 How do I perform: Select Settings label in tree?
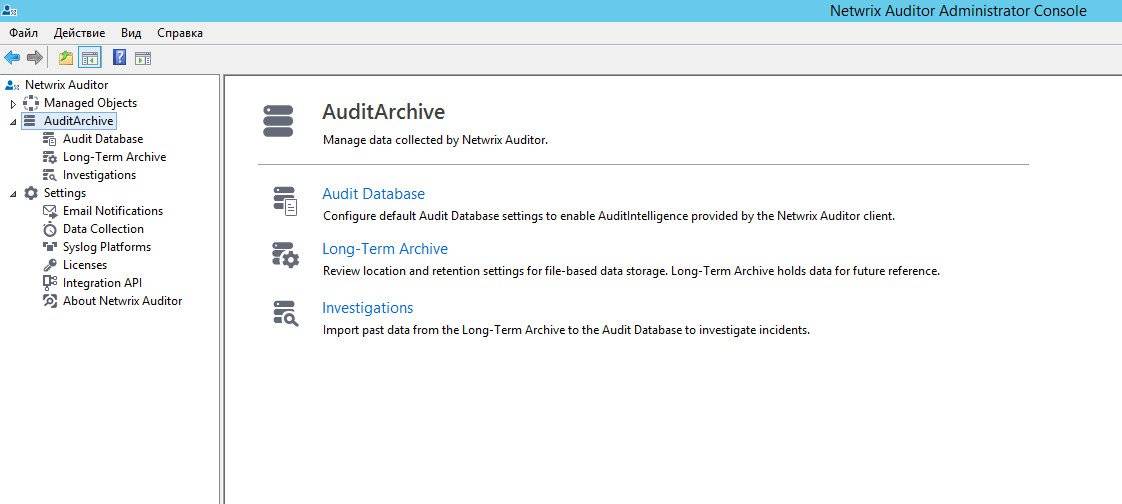pos(65,193)
